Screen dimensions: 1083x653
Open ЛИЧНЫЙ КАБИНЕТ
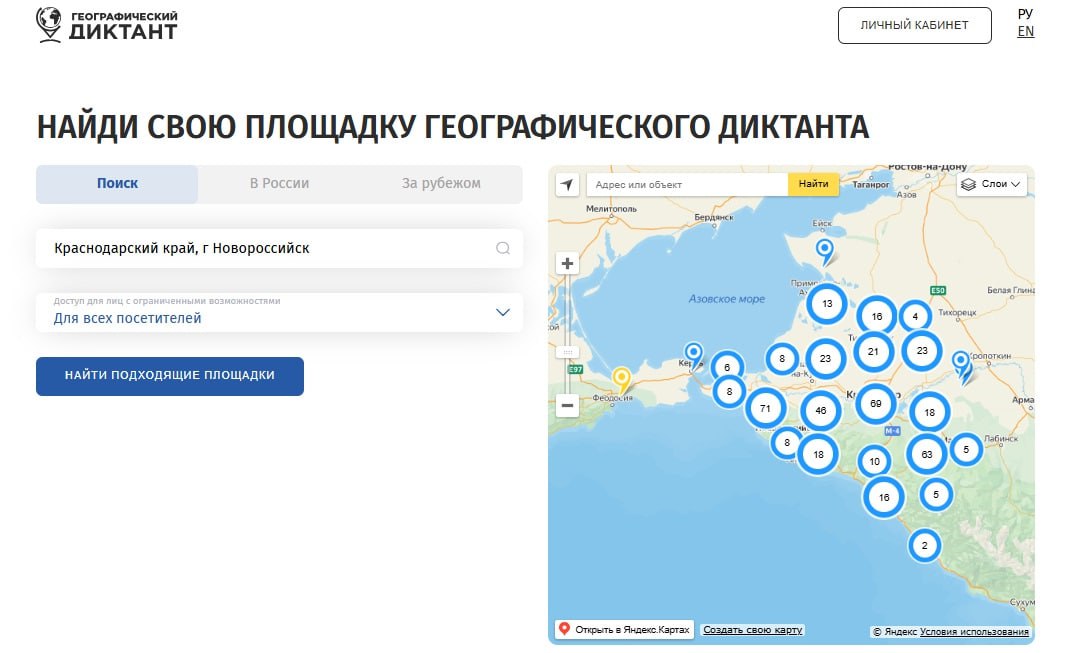click(x=914, y=25)
